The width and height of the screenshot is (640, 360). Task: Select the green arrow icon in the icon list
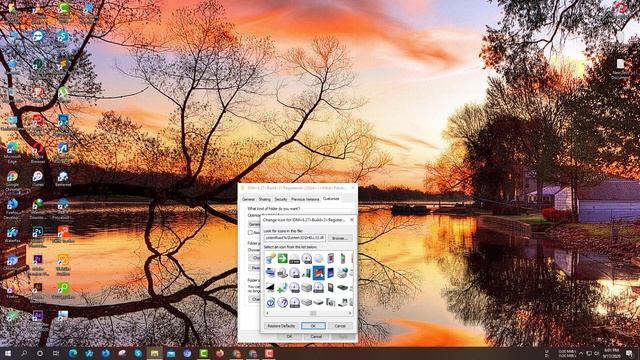282,258
